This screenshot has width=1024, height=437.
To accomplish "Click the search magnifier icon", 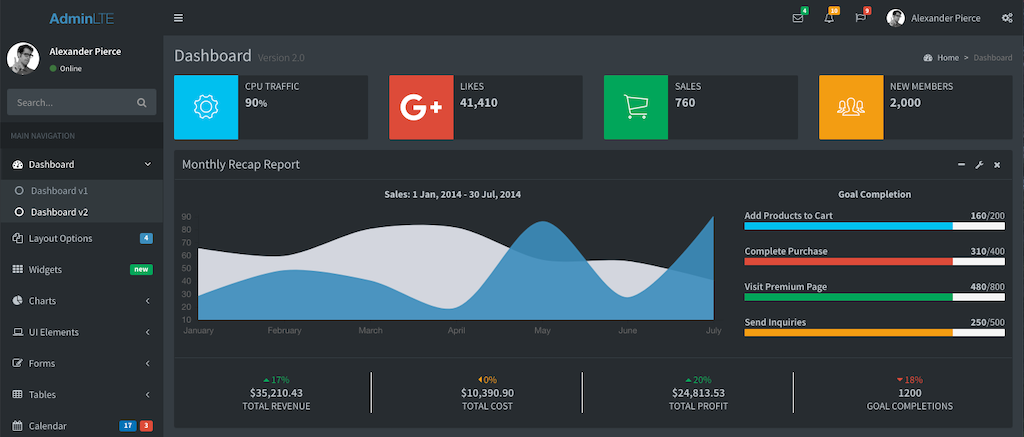I will click(x=142, y=102).
